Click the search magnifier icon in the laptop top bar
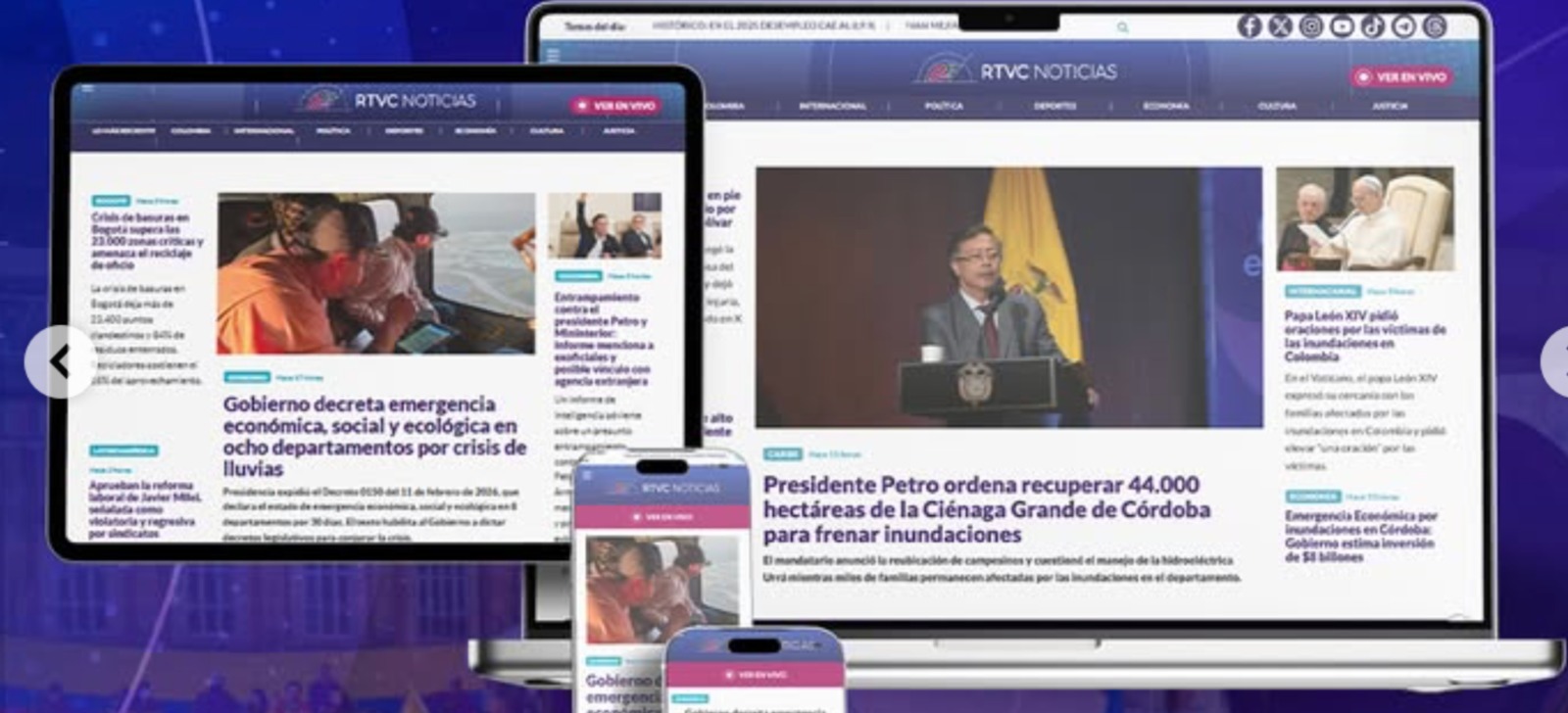Image resolution: width=1568 pixels, height=713 pixels. point(1122,27)
